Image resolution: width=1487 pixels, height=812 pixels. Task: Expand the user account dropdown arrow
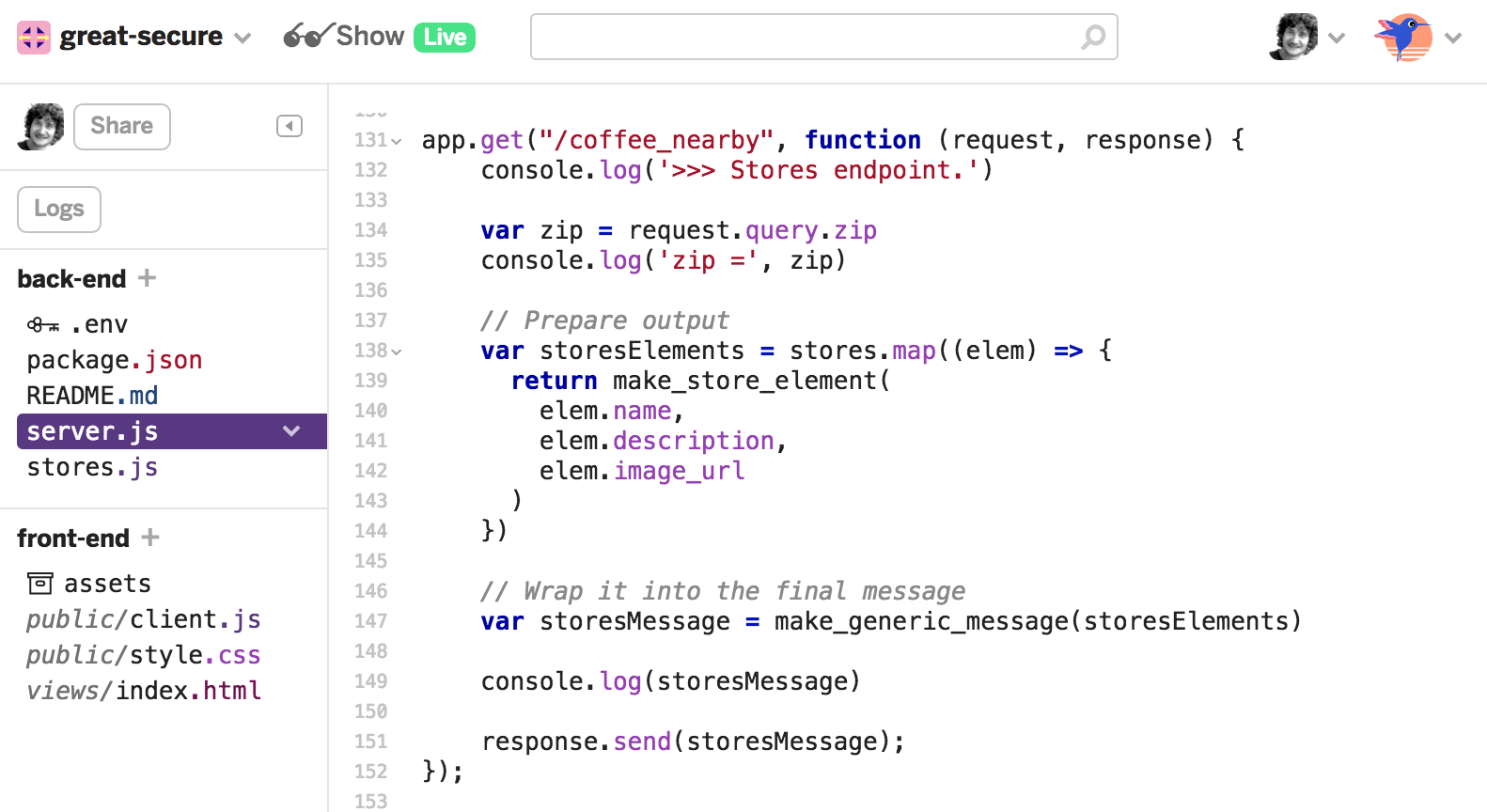point(1337,38)
